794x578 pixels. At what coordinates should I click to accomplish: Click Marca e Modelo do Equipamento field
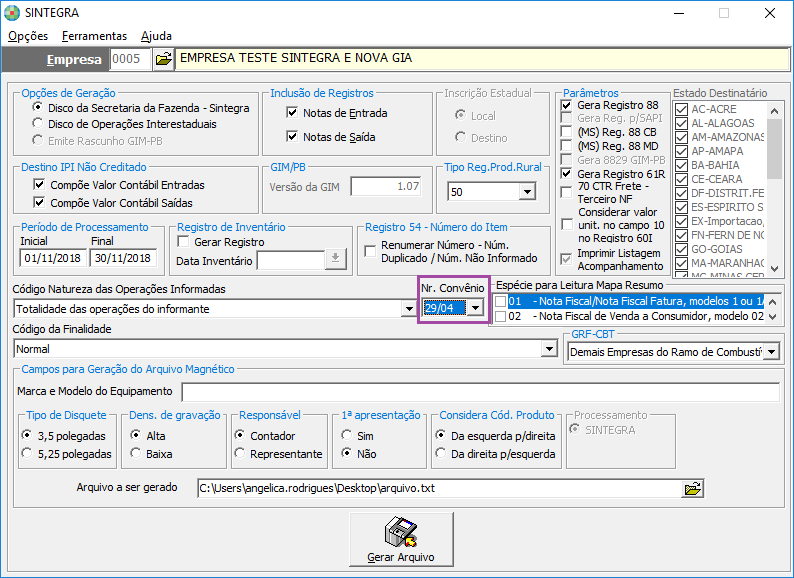coord(481,392)
